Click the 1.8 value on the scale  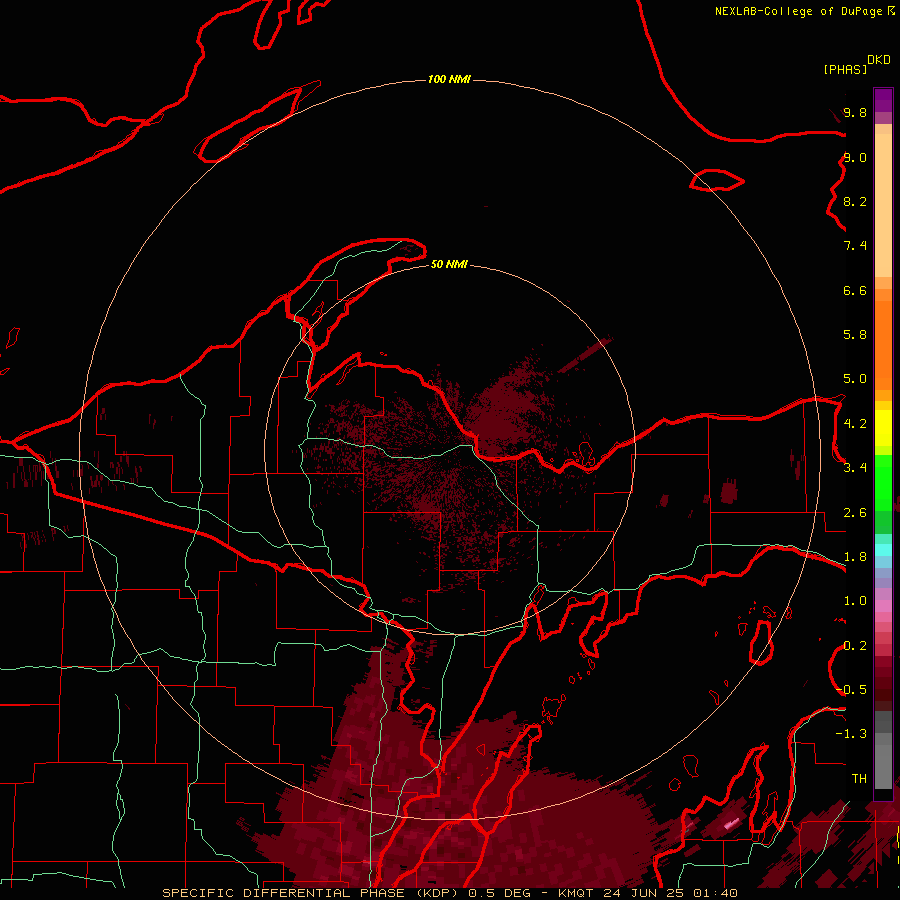click(x=855, y=556)
